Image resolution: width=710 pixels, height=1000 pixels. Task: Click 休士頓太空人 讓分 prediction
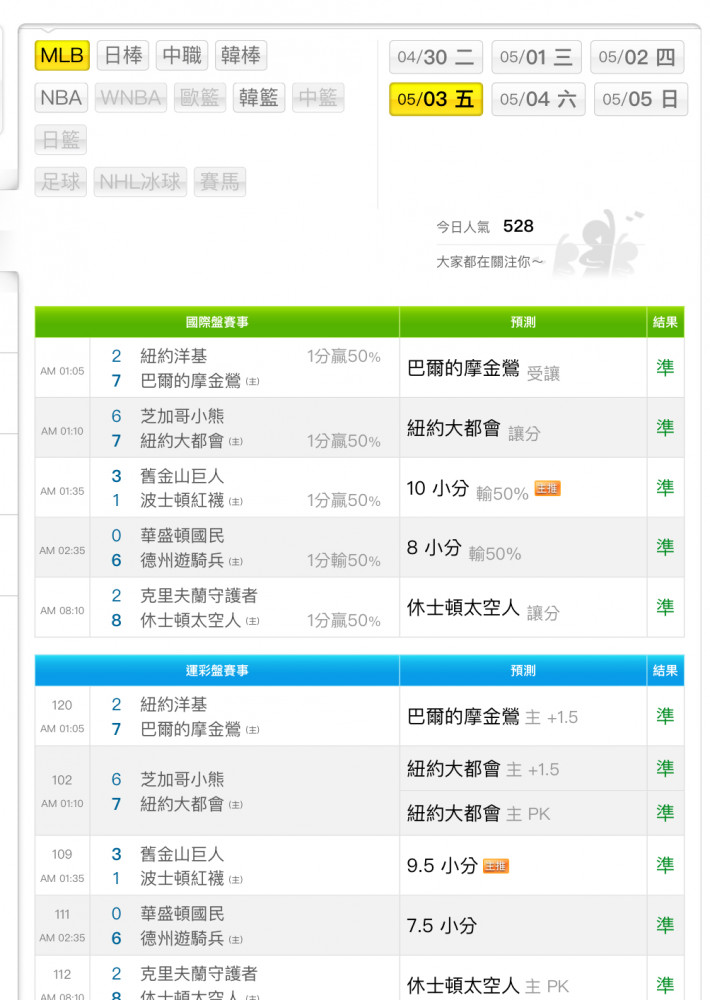pos(484,609)
